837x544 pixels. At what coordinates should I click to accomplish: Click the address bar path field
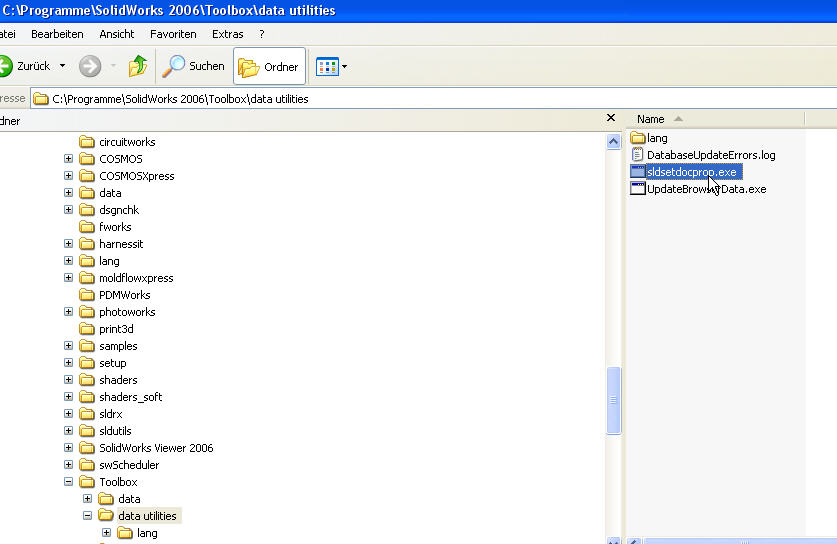click(433, 99)
